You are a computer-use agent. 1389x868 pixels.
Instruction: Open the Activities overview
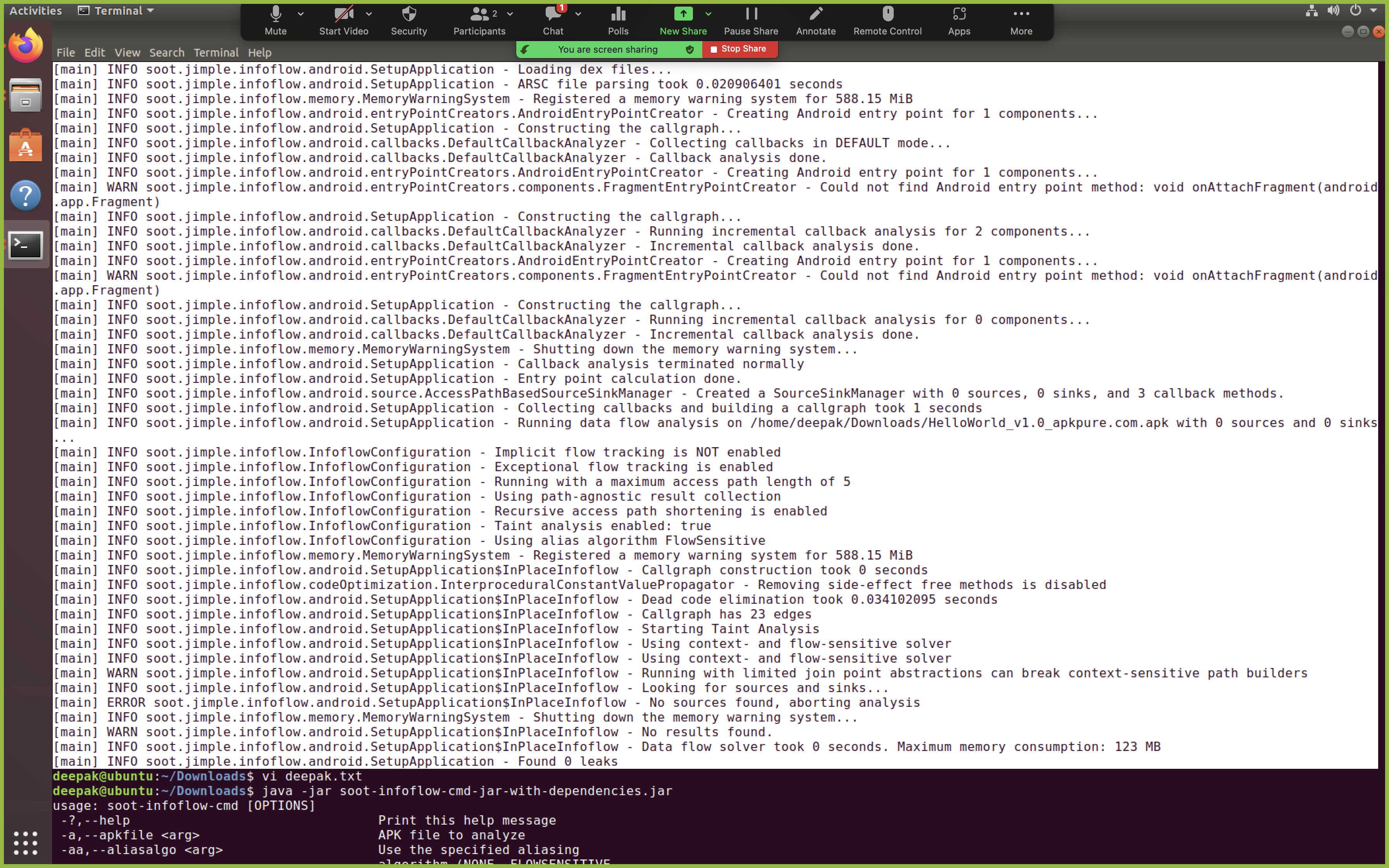(35, 10)
